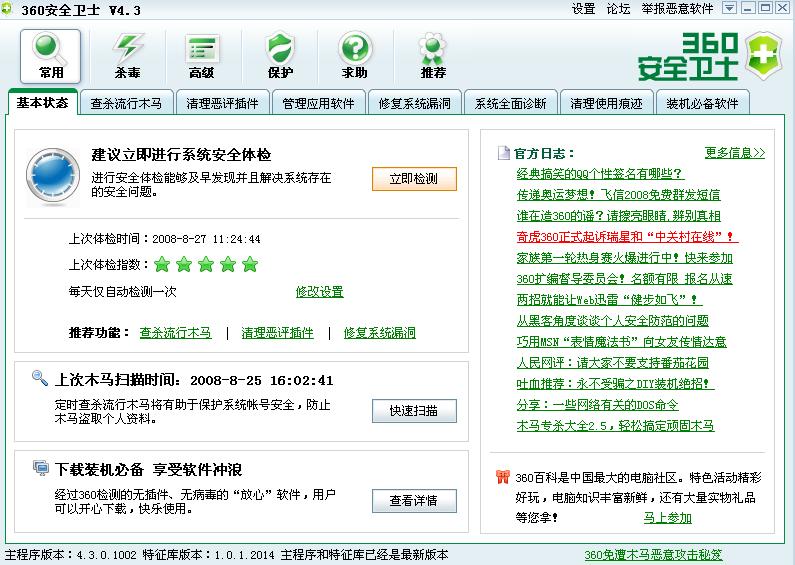The width and height of the screenshot is (795, 565).
Task: Open the news link 吐血推荐:永不受骗之DIY装机绝招
Action: [x=616, y=383]
